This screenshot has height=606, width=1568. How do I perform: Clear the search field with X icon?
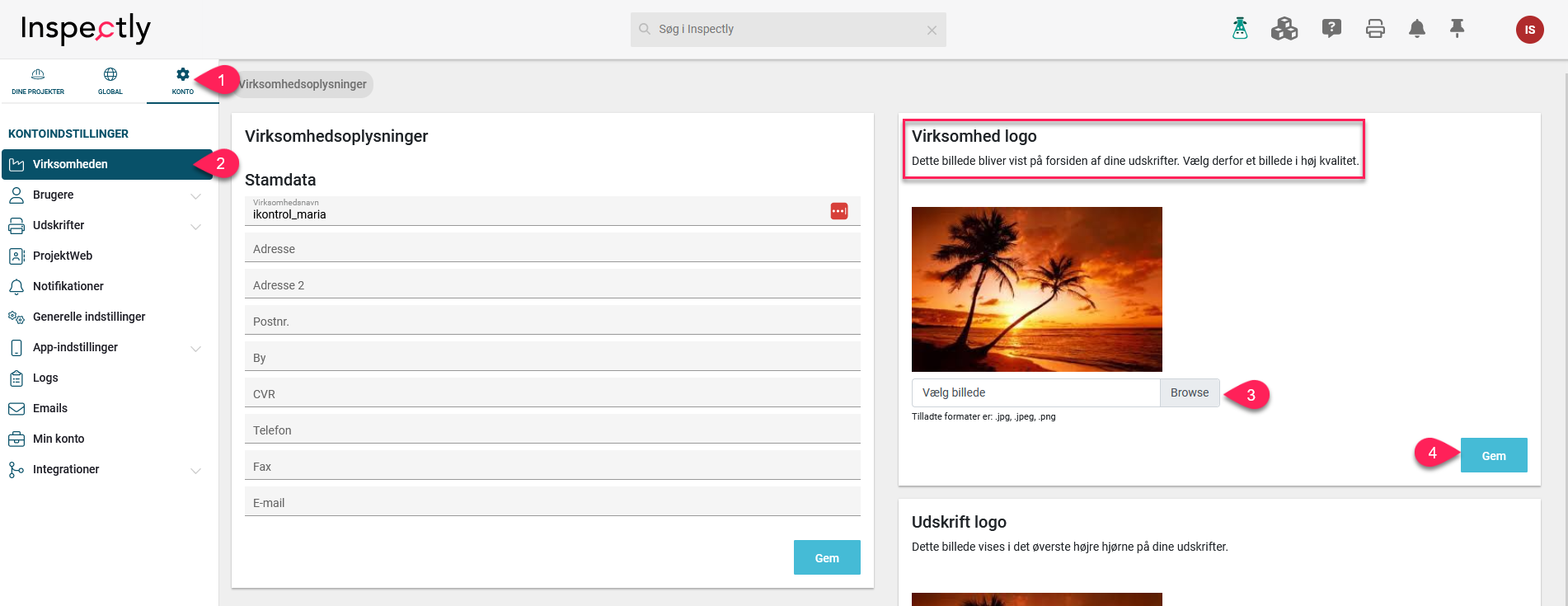pos(932,30)
